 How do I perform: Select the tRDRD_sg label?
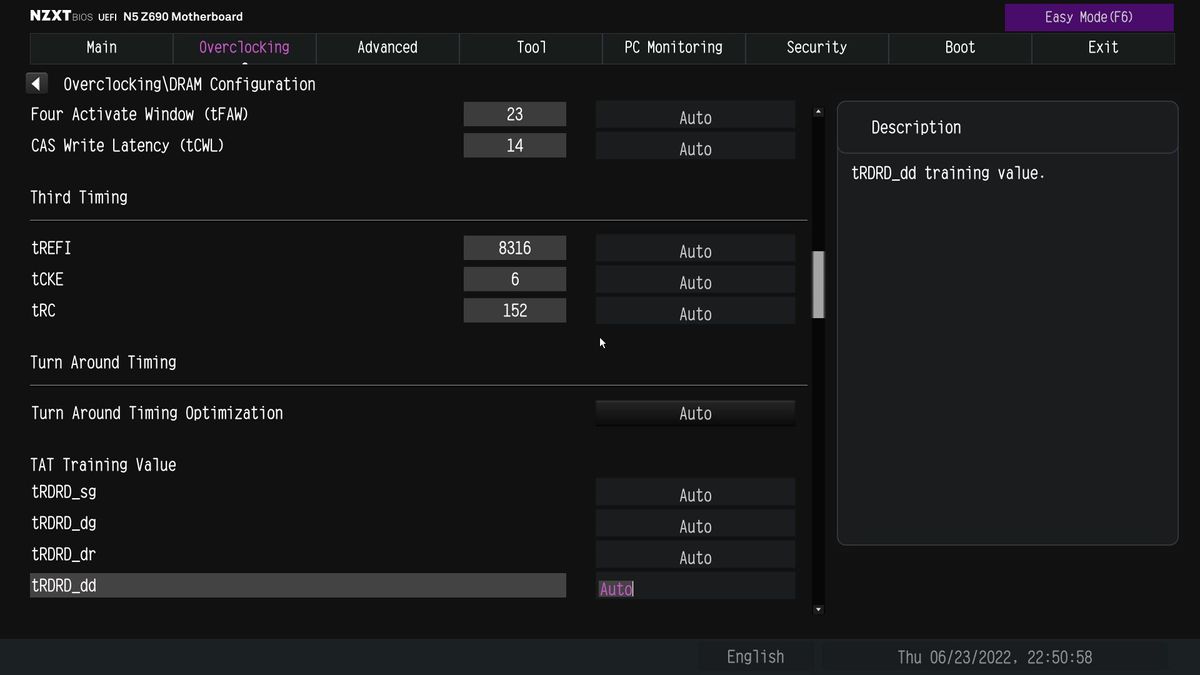(x=64, y=492)
